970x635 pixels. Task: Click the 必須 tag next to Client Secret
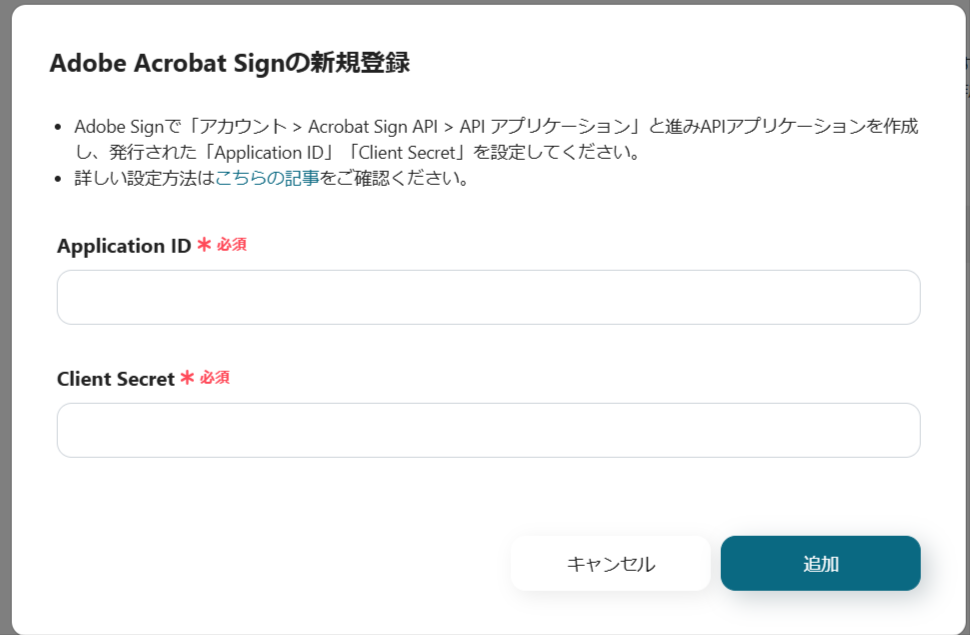tap(215, 378)
